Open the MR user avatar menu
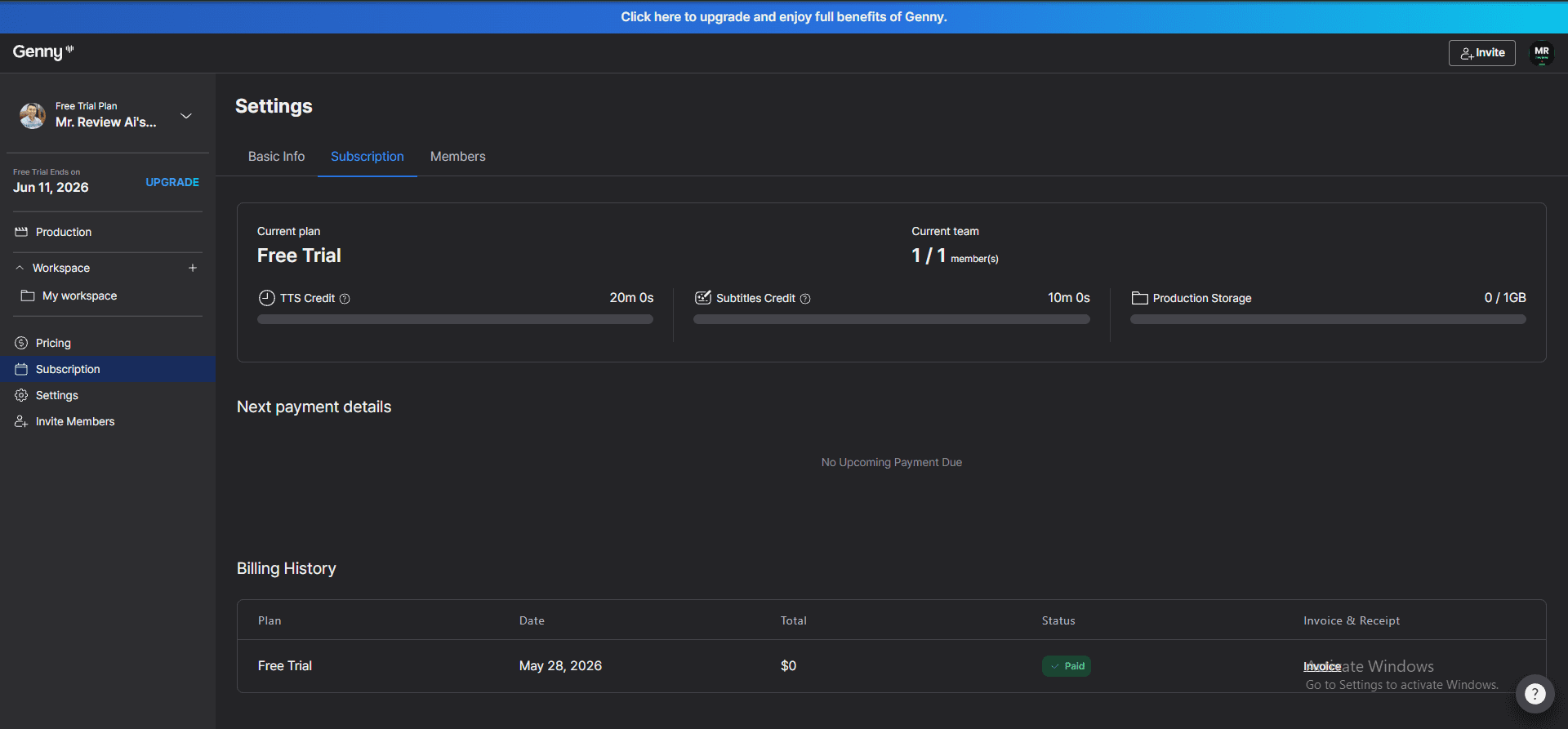This screenshot has width=1568, height=729. pyautogui.click(x=1541, y=53)
